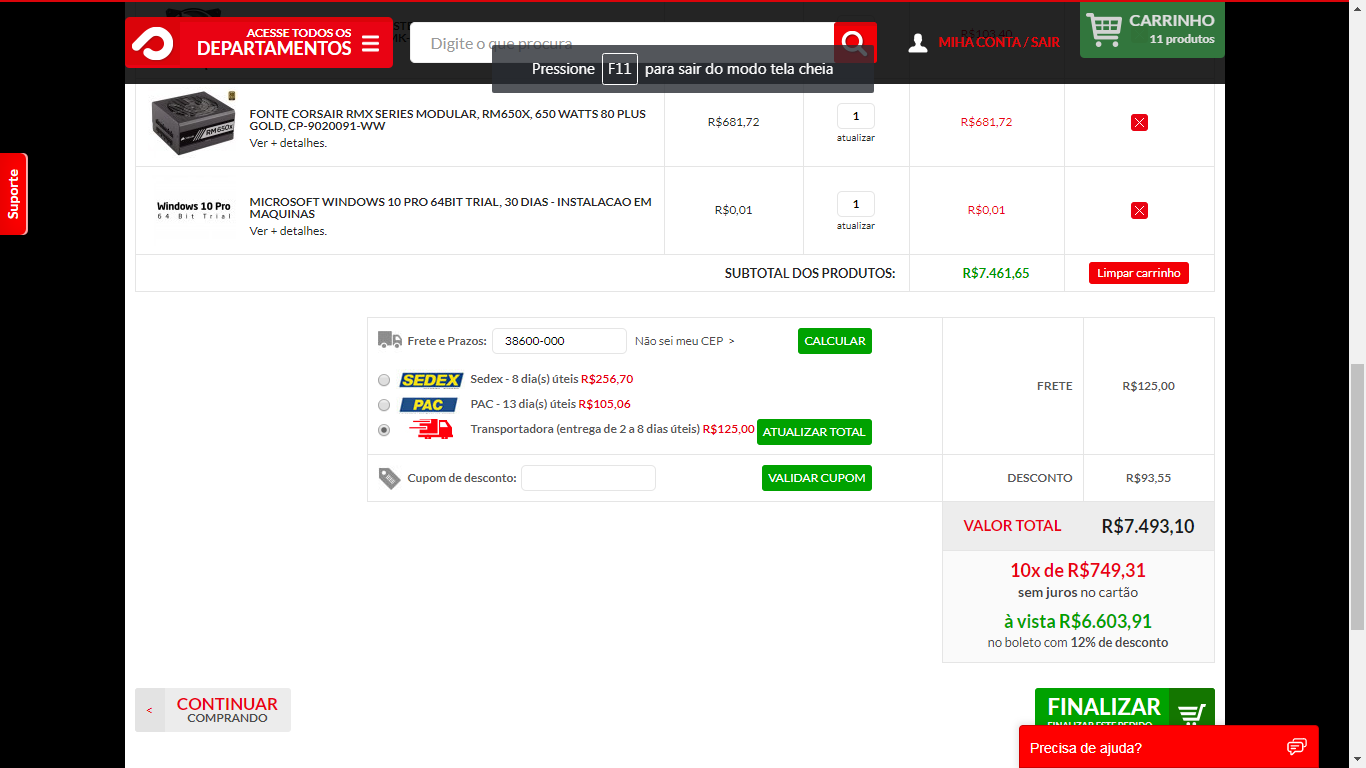1366x768 pixels.
Task: Click the Sedex logo icon
Action: [x=431, y=380]
